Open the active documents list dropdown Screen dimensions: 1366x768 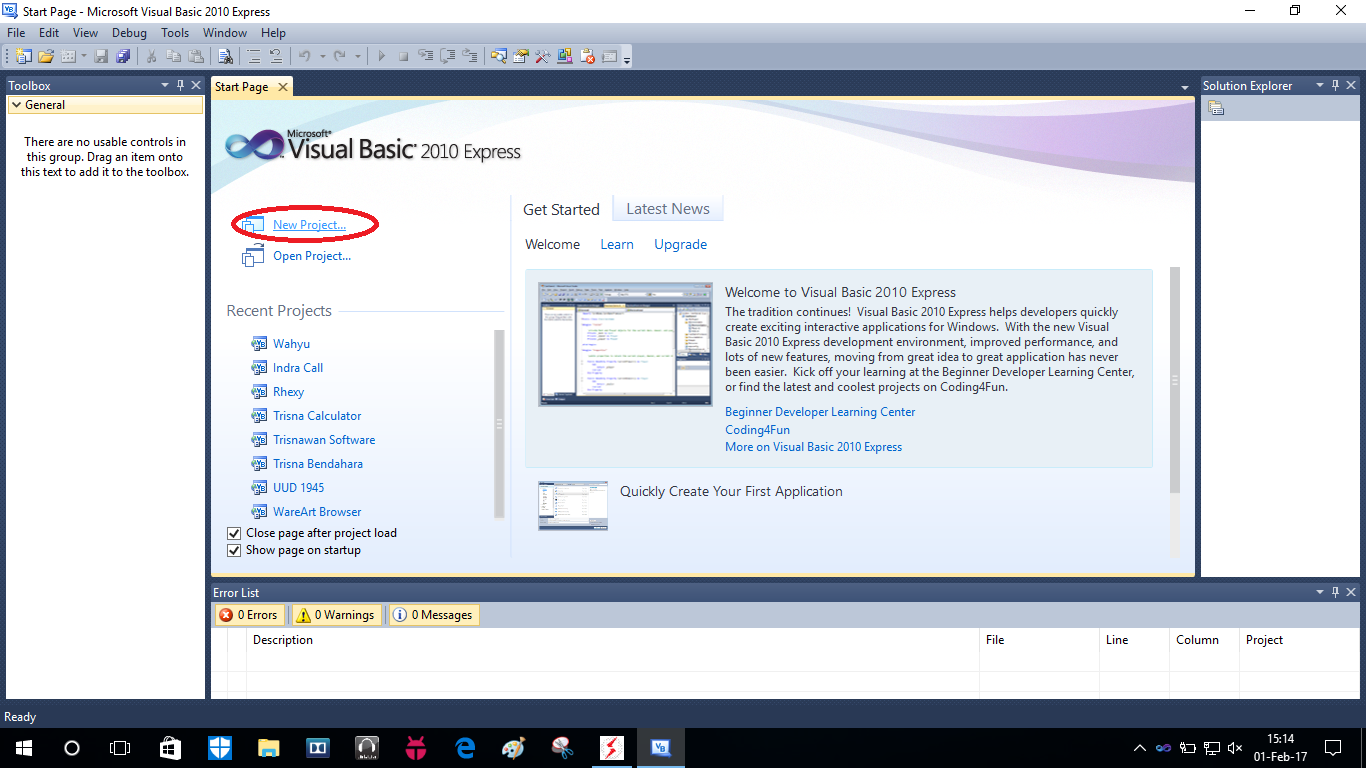tap(1185, 88)
